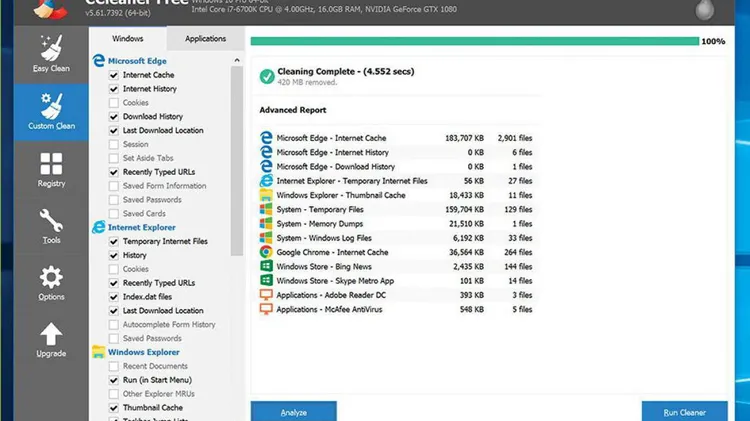The height and width of the screenshot is (421, 750).
Task: Click folder icon beside Thumbnail Cache report row
Action: [266, 195]
